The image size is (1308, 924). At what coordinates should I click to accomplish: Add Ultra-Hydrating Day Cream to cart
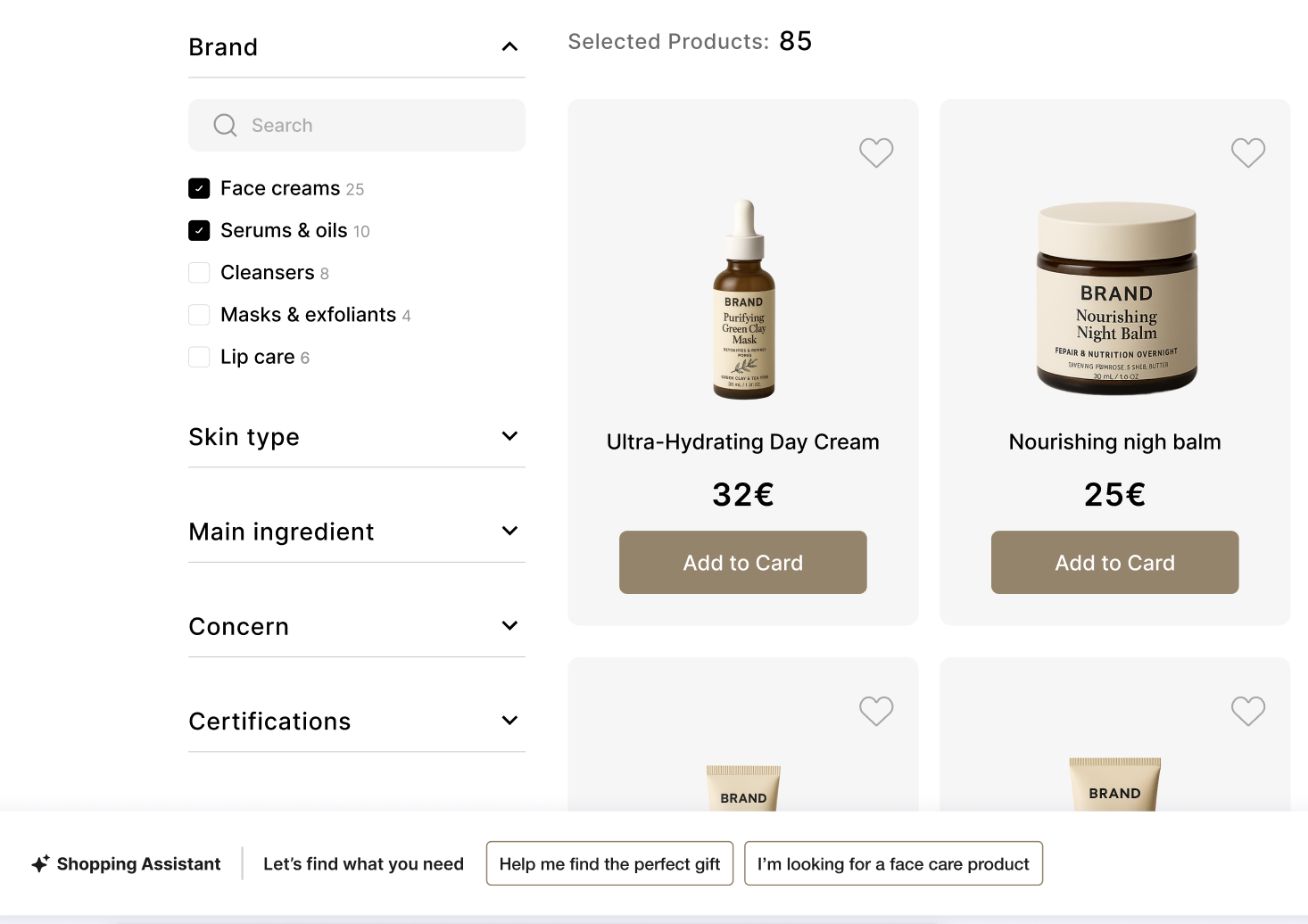pos(742,563)
